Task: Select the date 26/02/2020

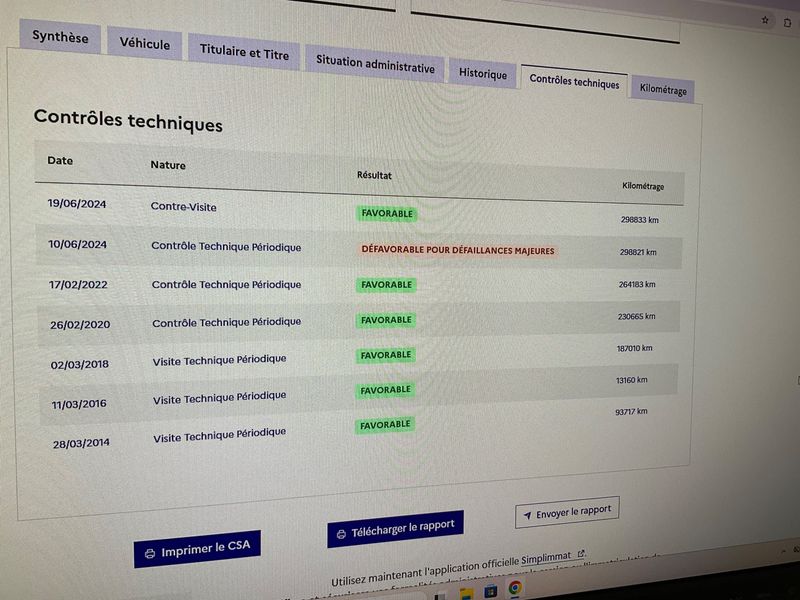Action: coord(80,324)
